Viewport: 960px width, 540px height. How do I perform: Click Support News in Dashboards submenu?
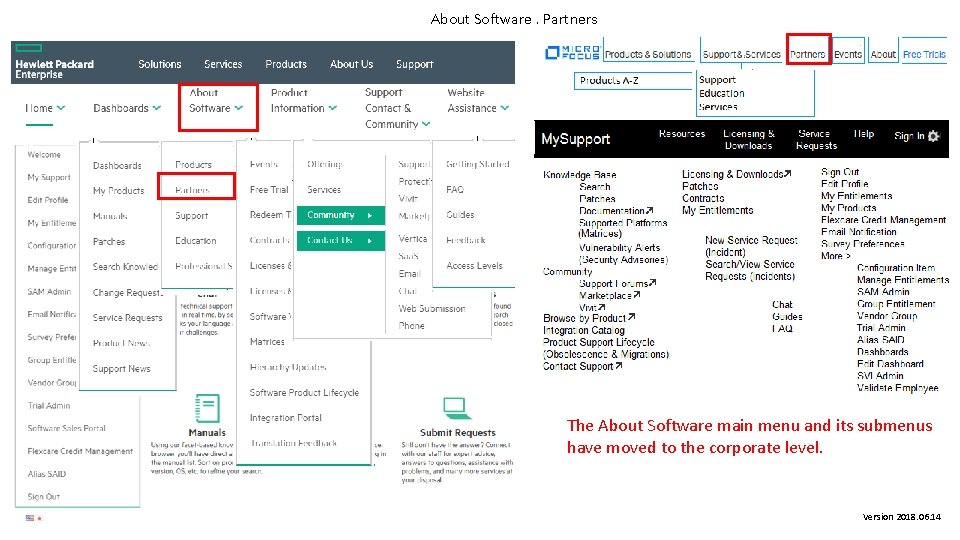[x=121, y=369]
